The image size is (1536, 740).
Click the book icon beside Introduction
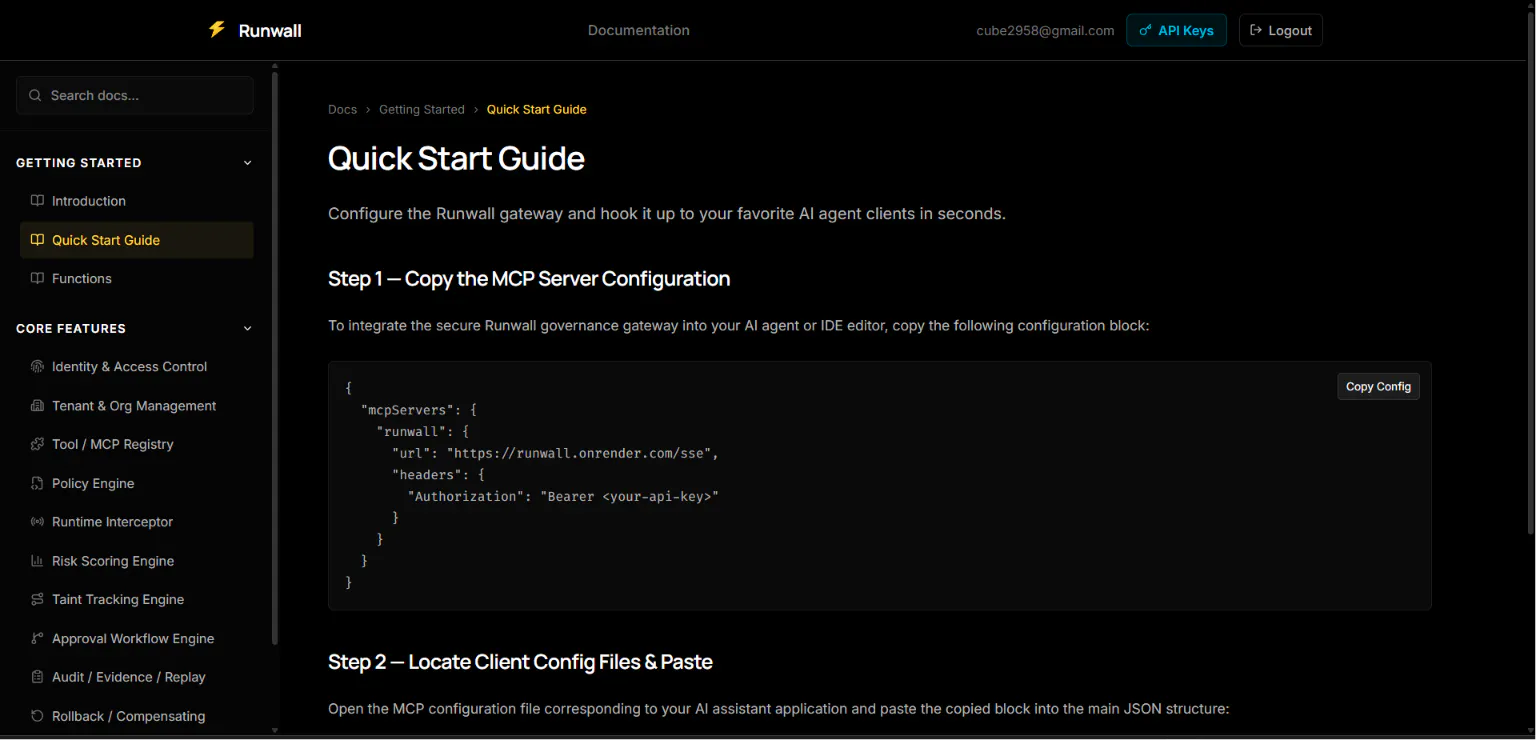[x=37, y=201]
